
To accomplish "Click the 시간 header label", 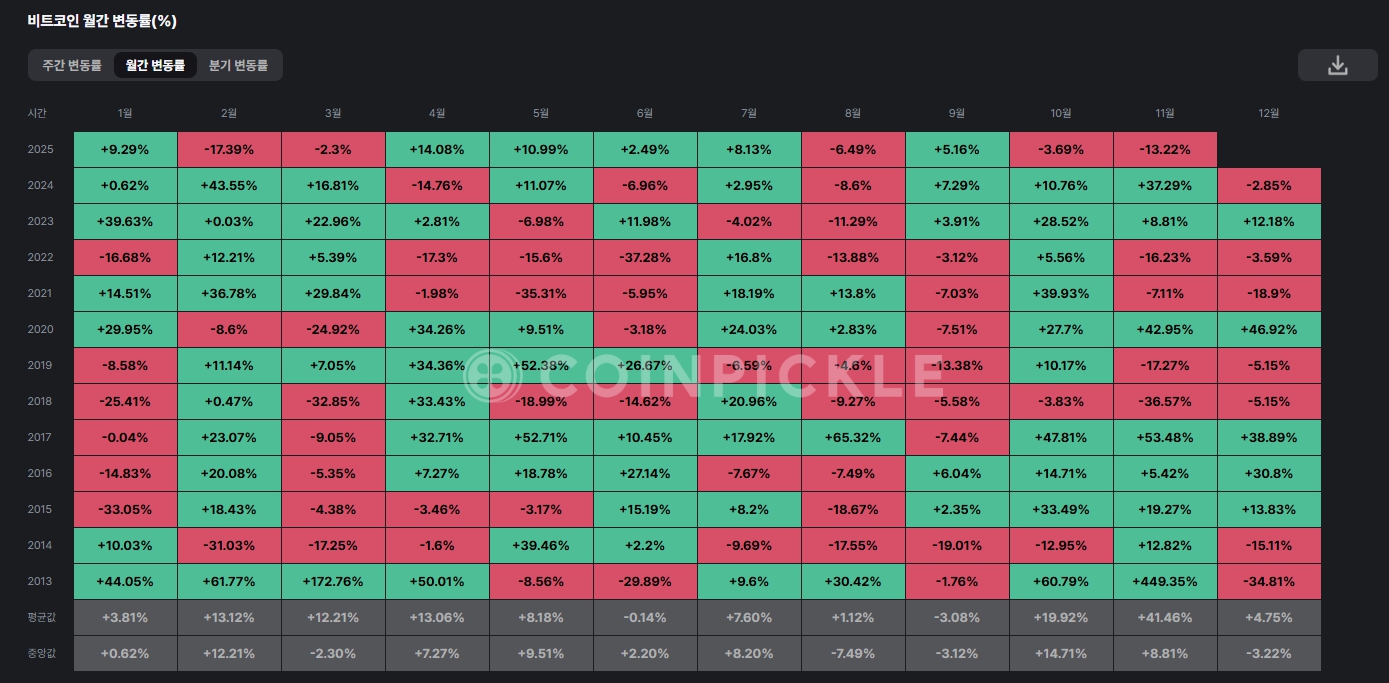I will tap(37, 113).
